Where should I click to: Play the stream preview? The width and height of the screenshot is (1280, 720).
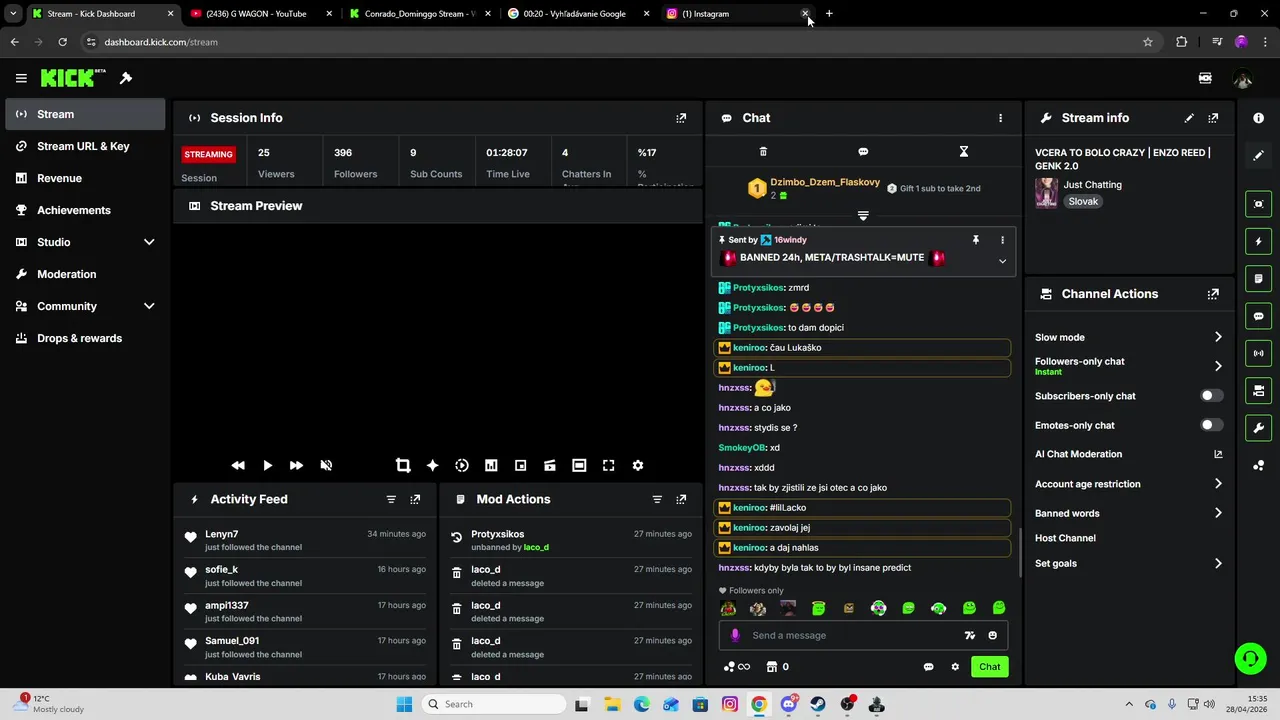pyautogui.click(x=267, y=465)
